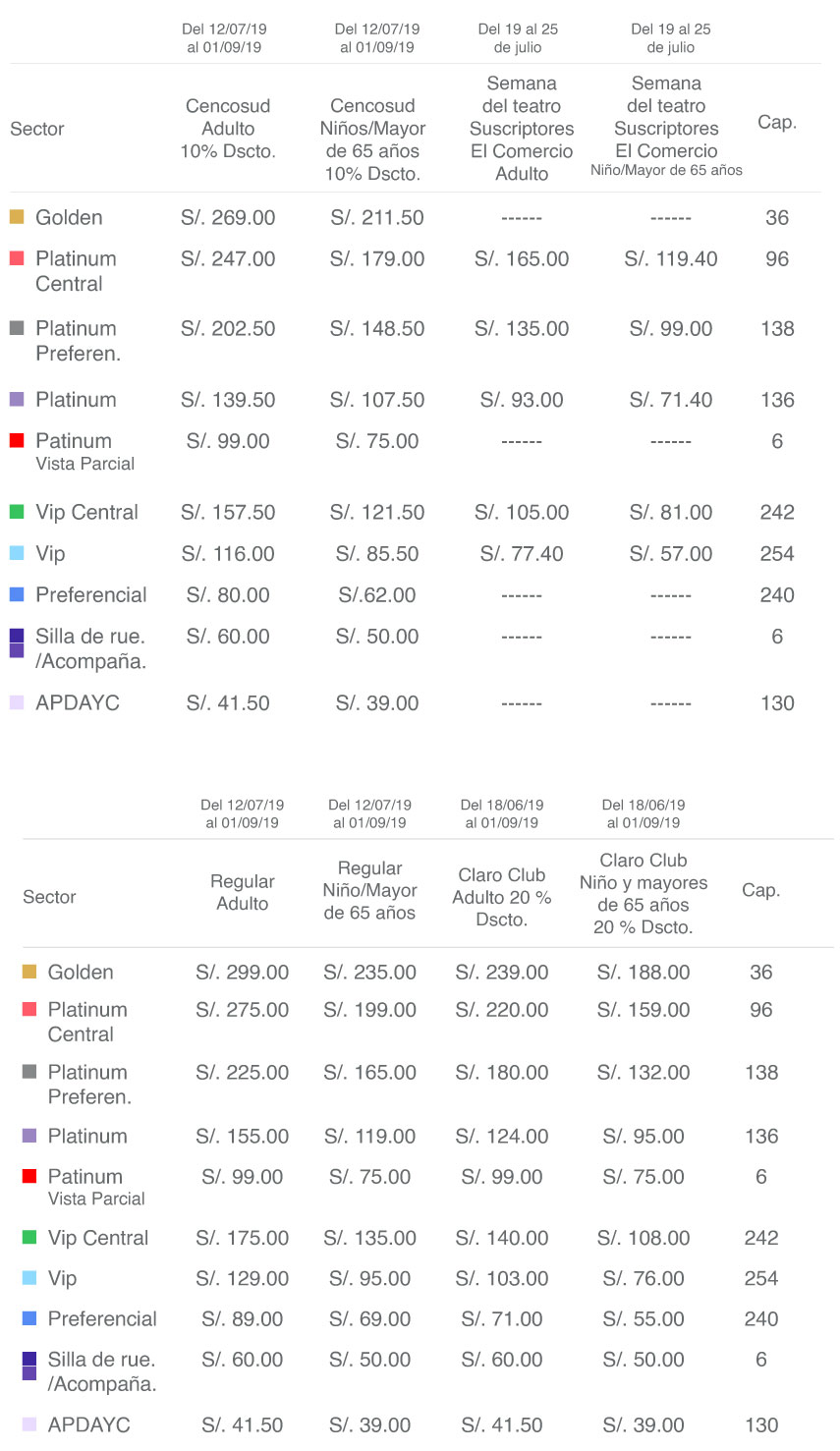Click the red Patinum Vista Parcial swatch in bottom table
The height and width of the screenshot is (1451, 840).
point(29,1176)
